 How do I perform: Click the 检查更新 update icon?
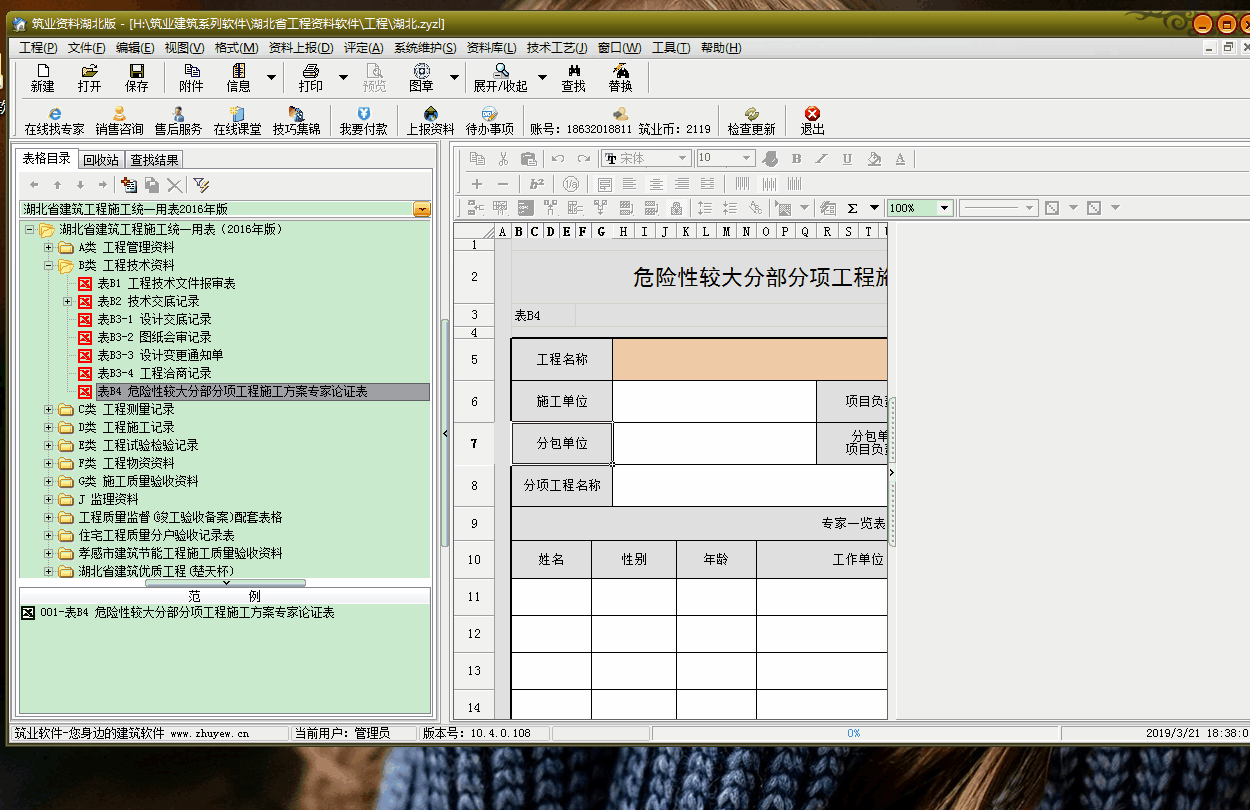click(x=751, y=120)
